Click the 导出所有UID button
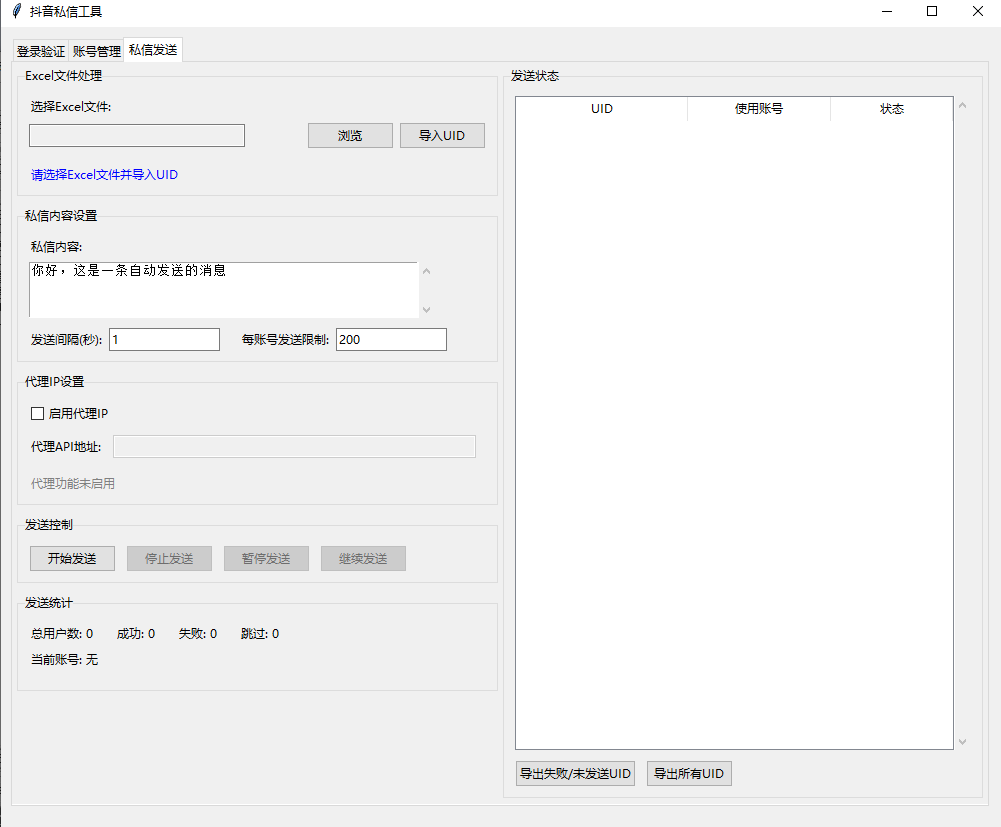Image resolution: width=1001 pixels, height=827 pixels. pyautogui.click(x=688, y=773)
